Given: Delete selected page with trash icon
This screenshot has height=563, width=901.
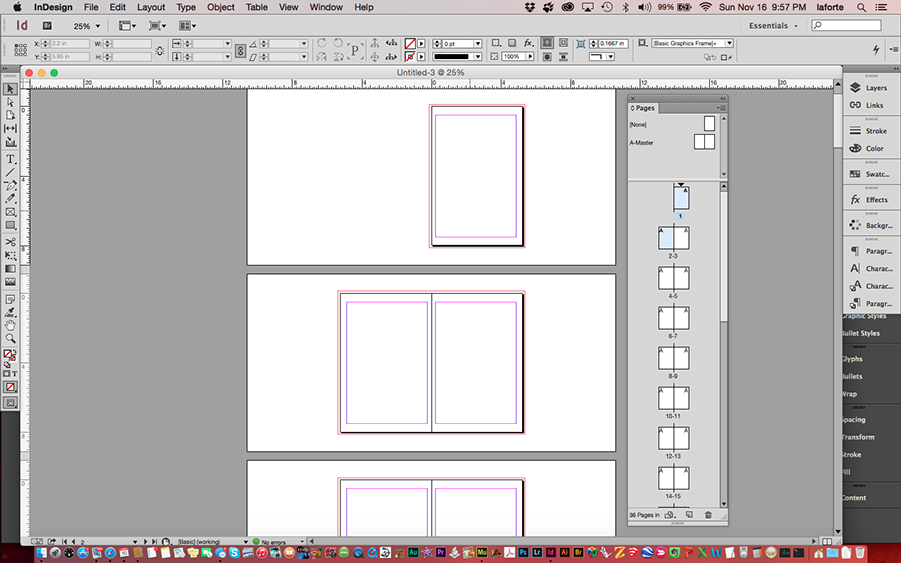Looking at the screenshot, I should [x=709, y=515].
